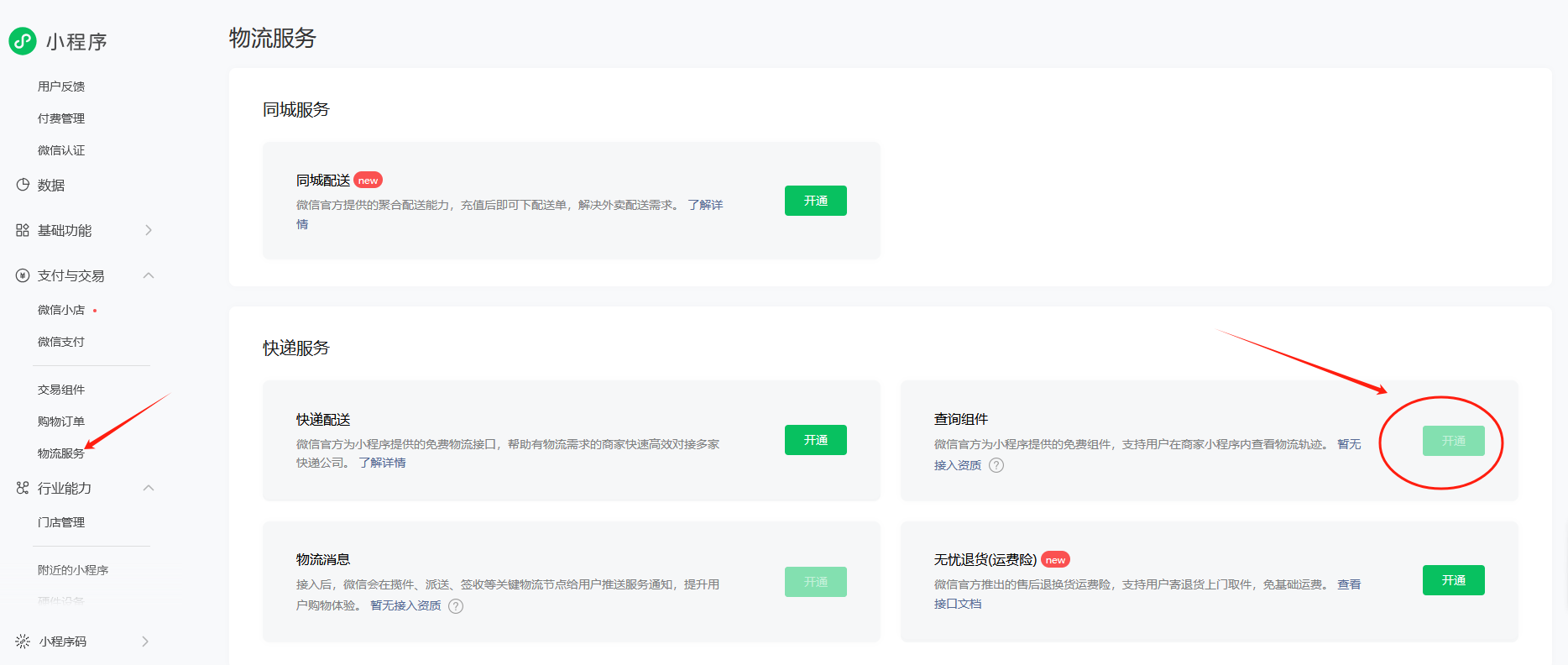1568x665 pixels.
Task: Open 了解详情 link under 同城配送
Action: click(x=705, y=205)
